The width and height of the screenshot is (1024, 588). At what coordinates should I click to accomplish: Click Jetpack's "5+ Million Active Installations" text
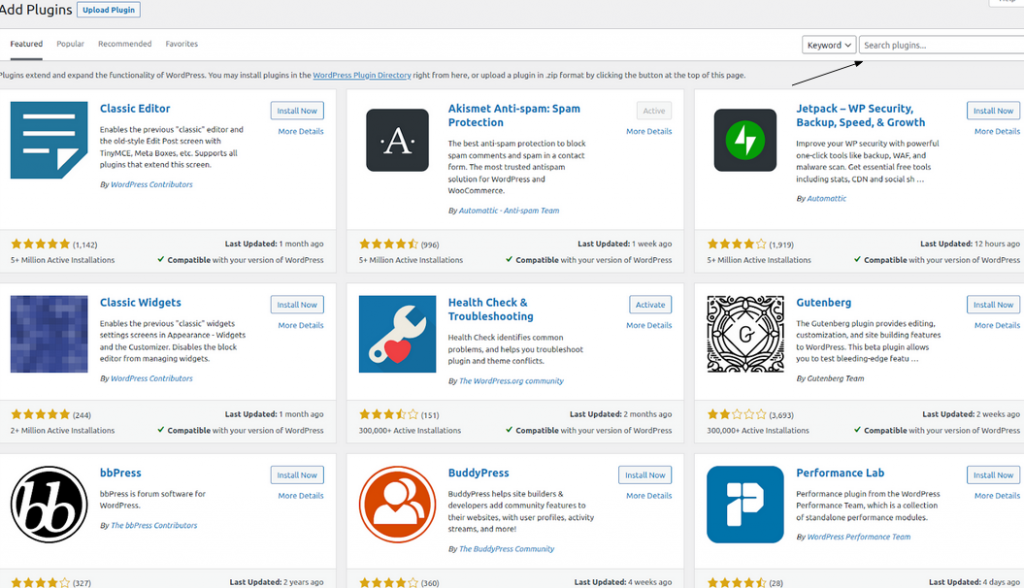click(759, 260)
